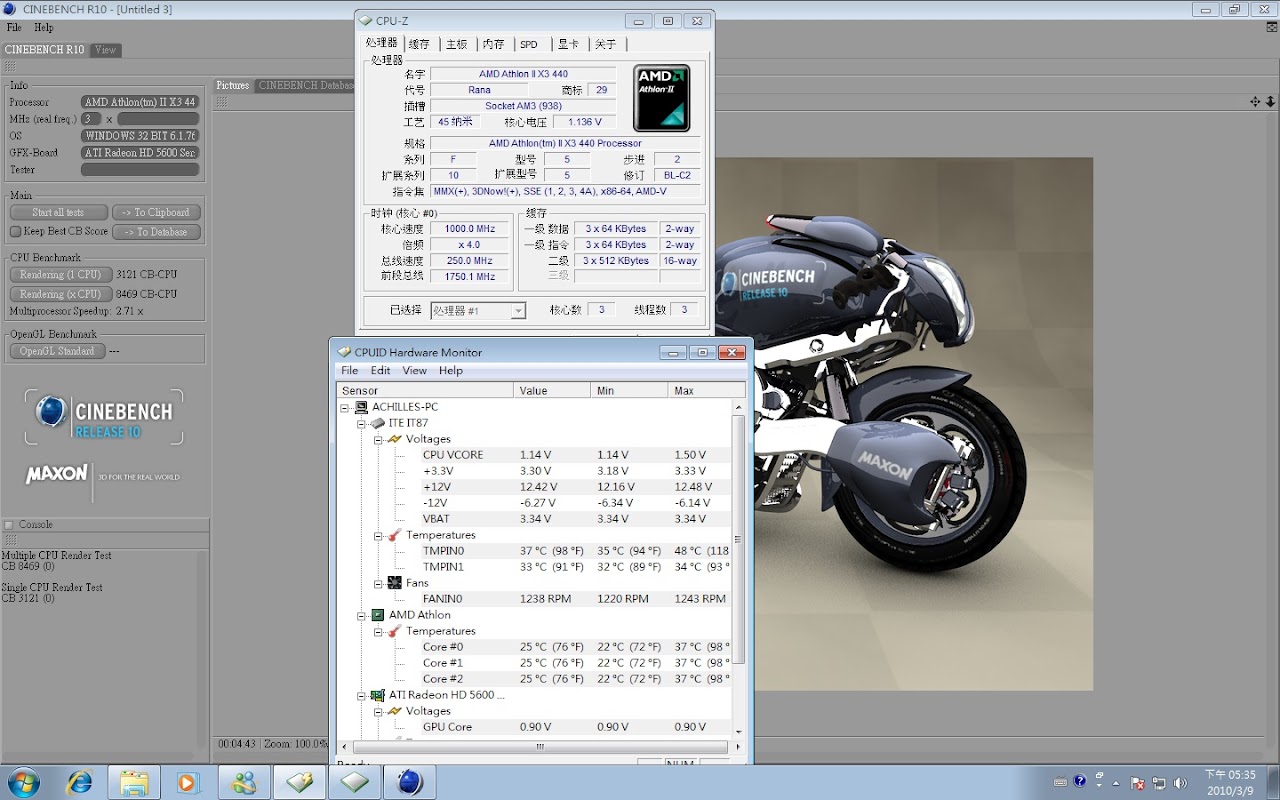The height and width of the screenshot is (800, 1280).
Task: Click the keyboard input method tray icon
Action: pyautogui.click(x=1061, y=782)
